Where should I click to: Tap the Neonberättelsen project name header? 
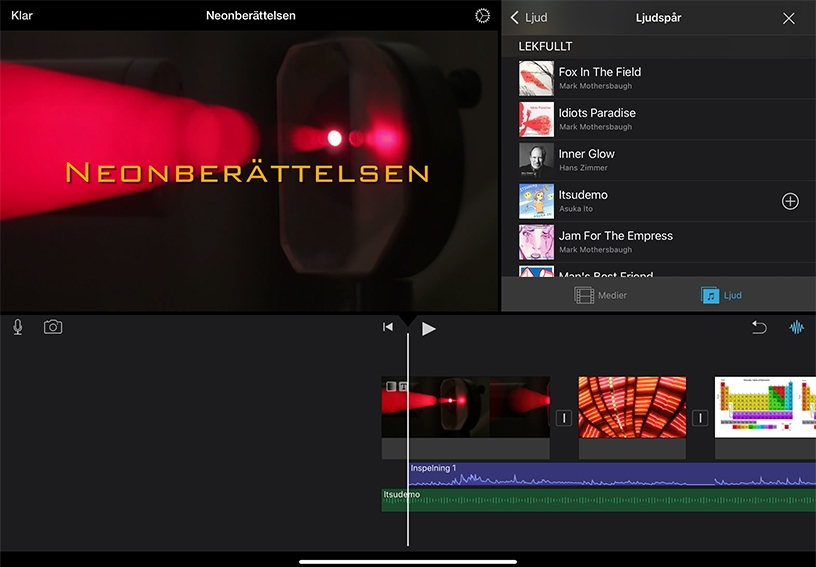coord(251,16)
